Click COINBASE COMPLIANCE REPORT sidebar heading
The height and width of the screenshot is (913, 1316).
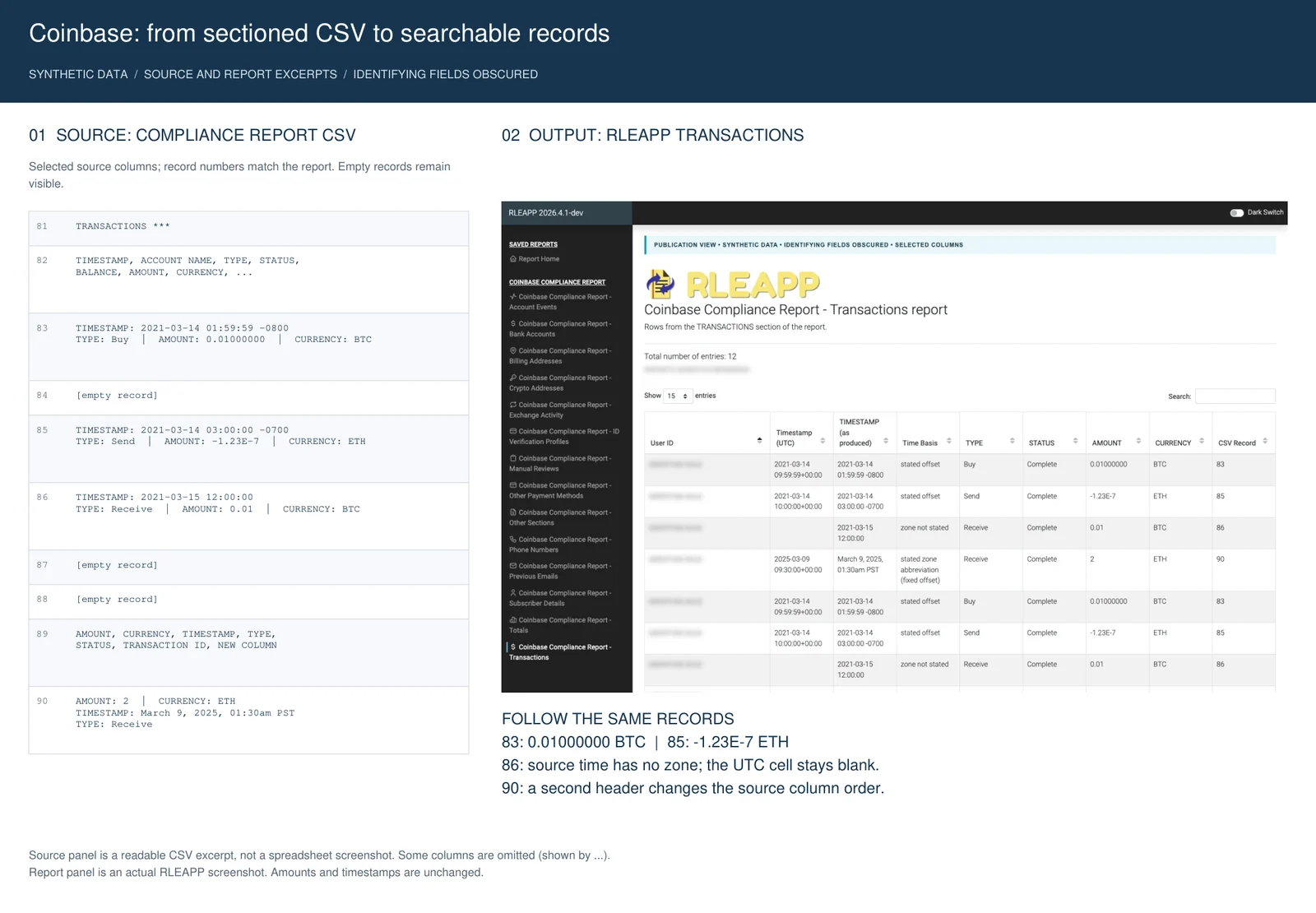557,282
